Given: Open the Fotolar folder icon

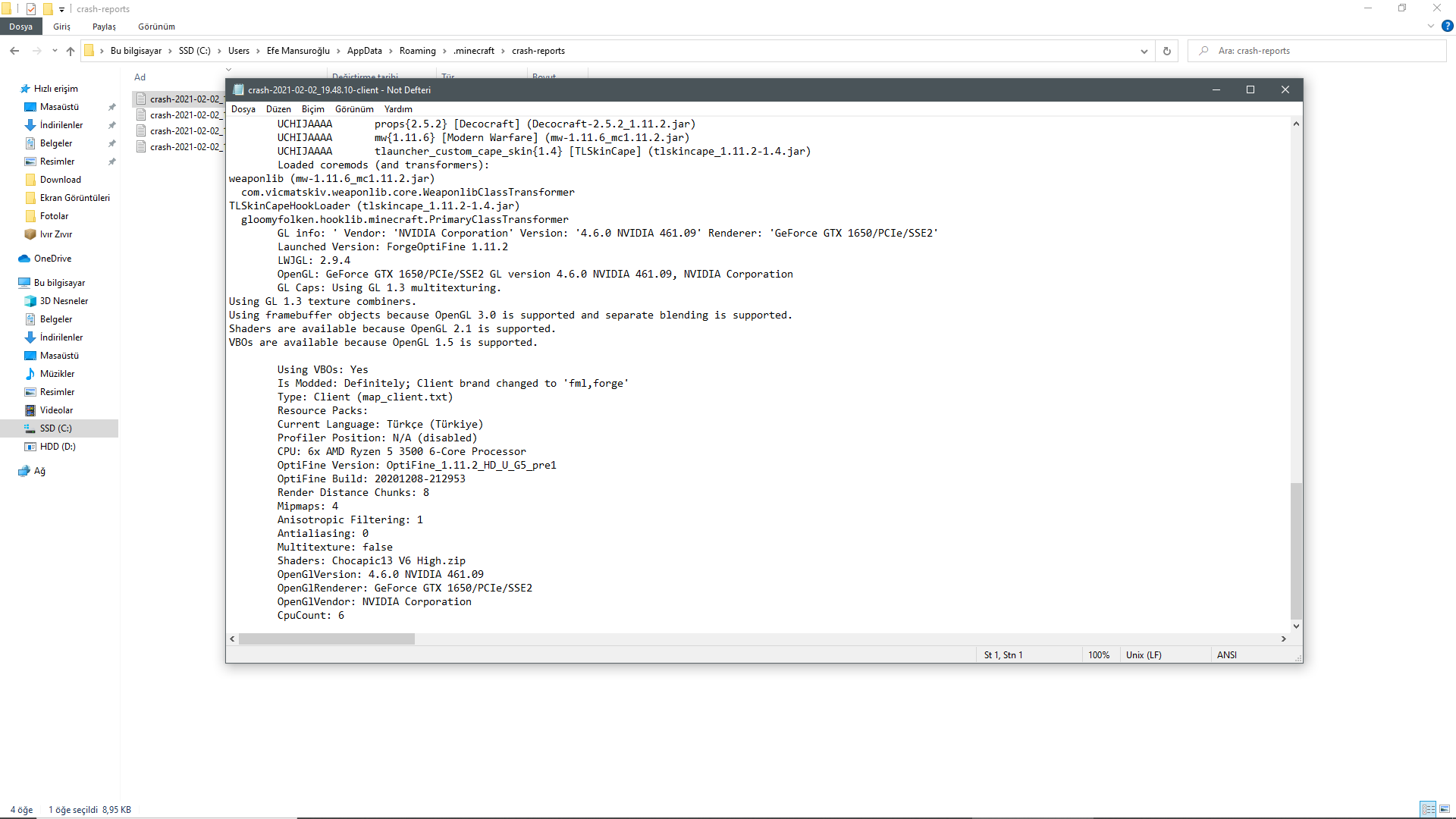Looking at the screenshot, I should point(30,216).
